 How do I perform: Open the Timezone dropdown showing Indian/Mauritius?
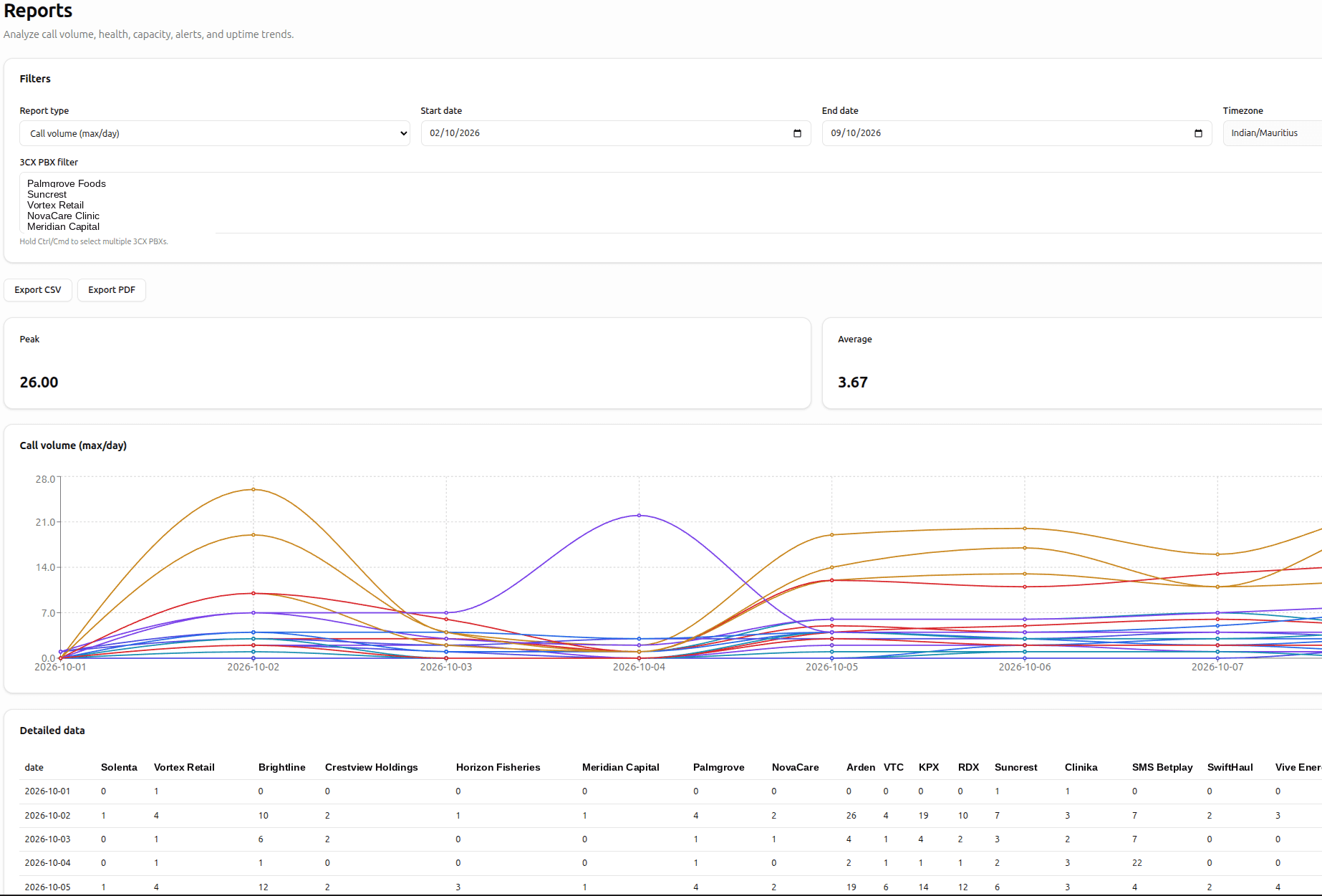[x=1272, y=133]
